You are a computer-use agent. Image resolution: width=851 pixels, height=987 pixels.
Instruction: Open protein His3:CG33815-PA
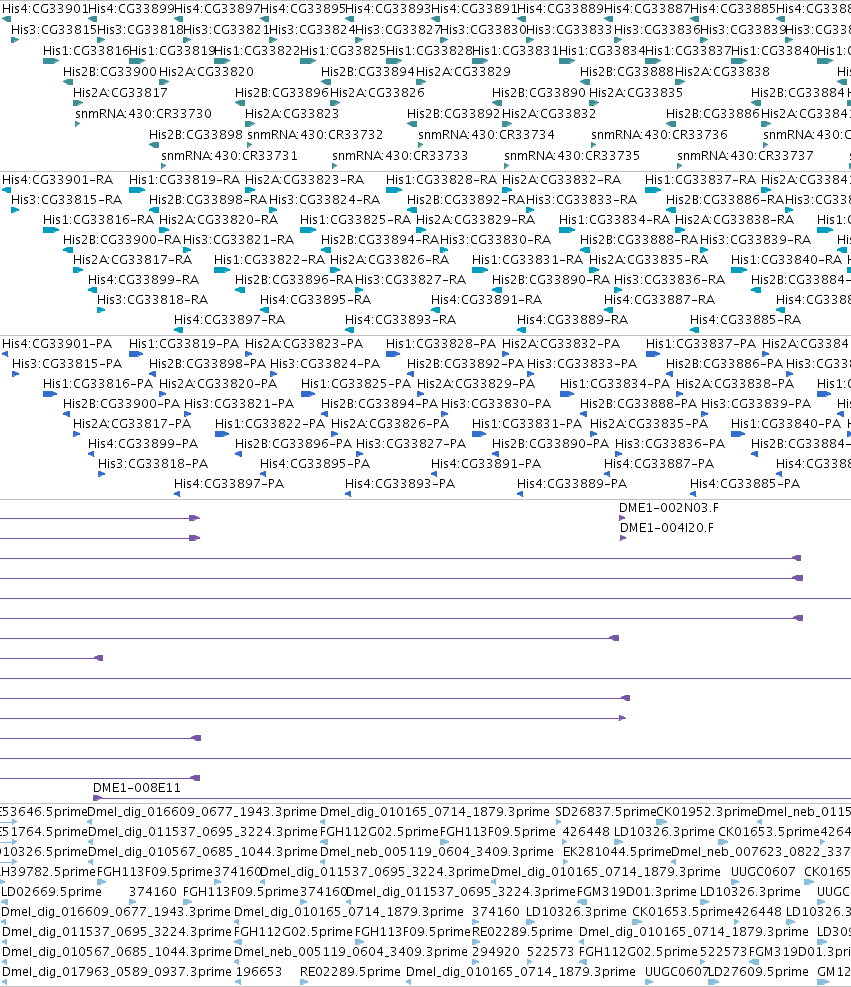tap(67, 364)
